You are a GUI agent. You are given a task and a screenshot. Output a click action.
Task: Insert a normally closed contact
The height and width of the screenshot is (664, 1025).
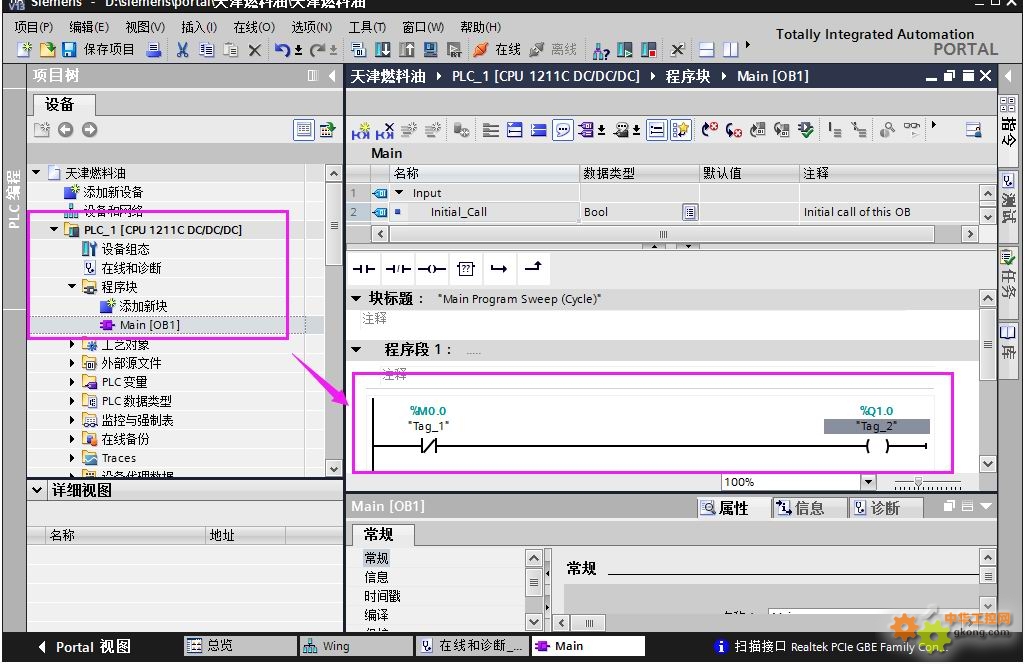point(397,269)
